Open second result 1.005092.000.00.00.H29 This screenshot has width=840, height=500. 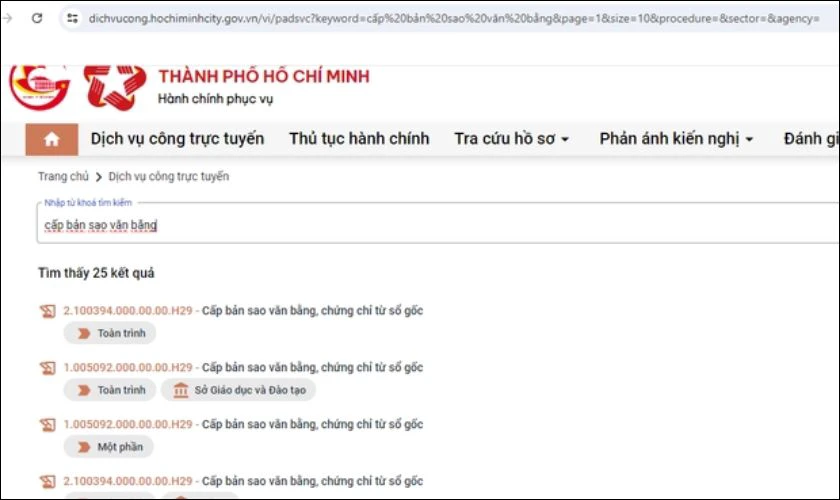click(243, 367)
